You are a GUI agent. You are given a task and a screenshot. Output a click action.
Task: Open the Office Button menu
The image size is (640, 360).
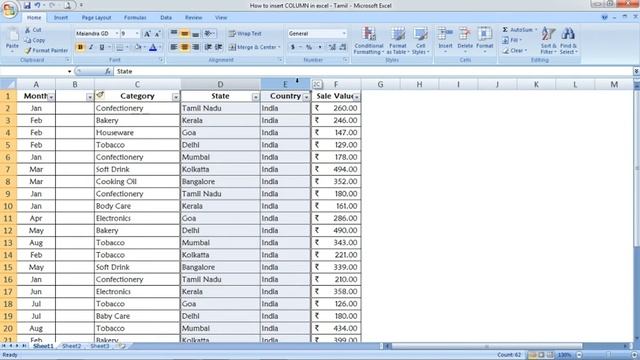click(x=9, y=9)
